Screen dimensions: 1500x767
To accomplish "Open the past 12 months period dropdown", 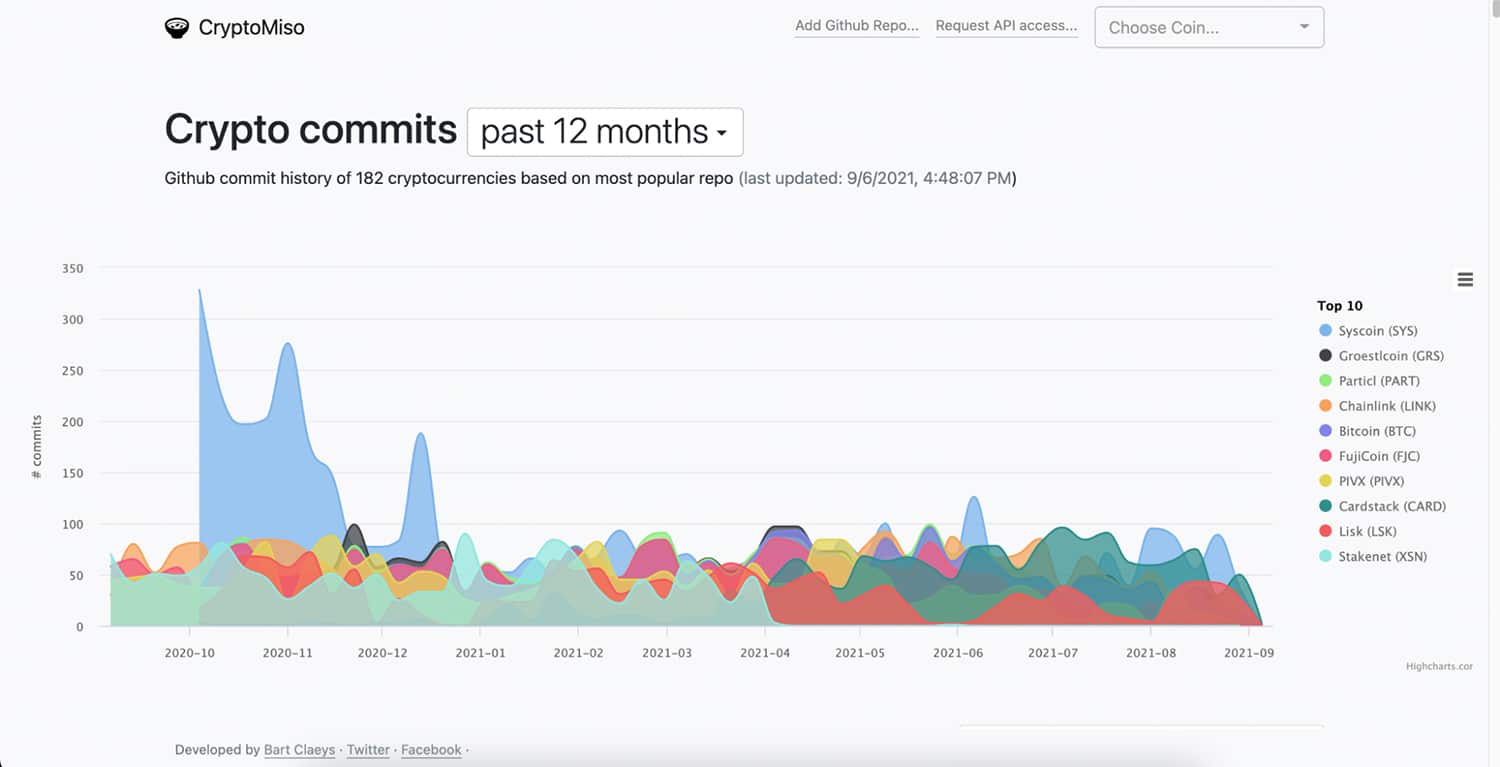I will [605, 132].
